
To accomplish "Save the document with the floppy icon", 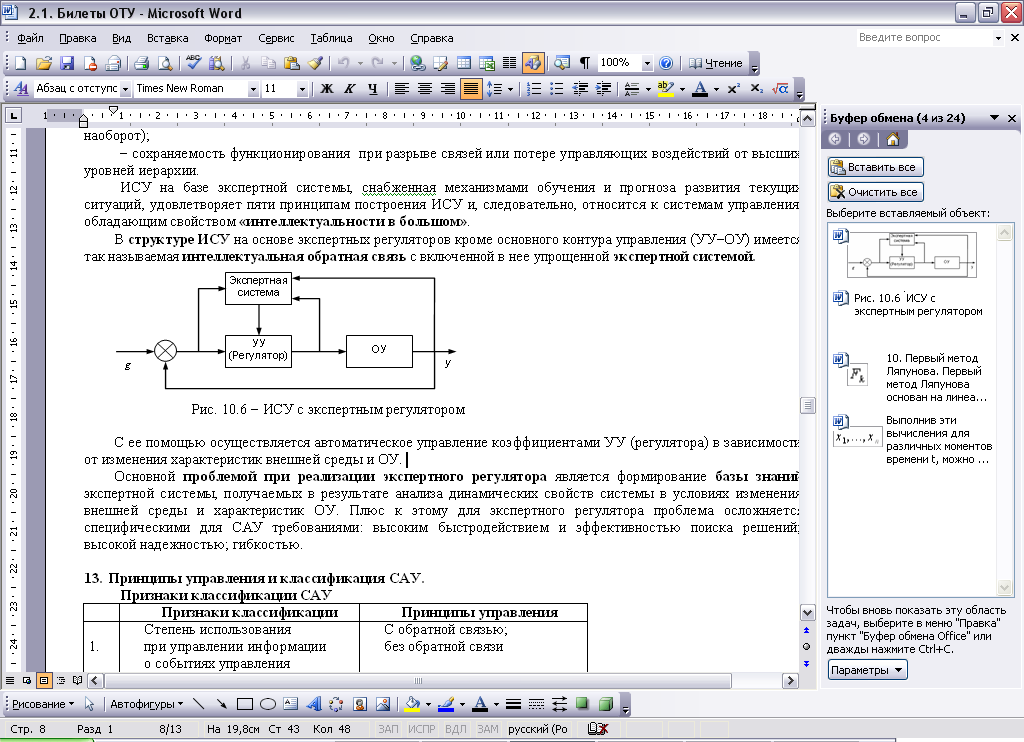I will pyautogui.click(x=67, y=63).
